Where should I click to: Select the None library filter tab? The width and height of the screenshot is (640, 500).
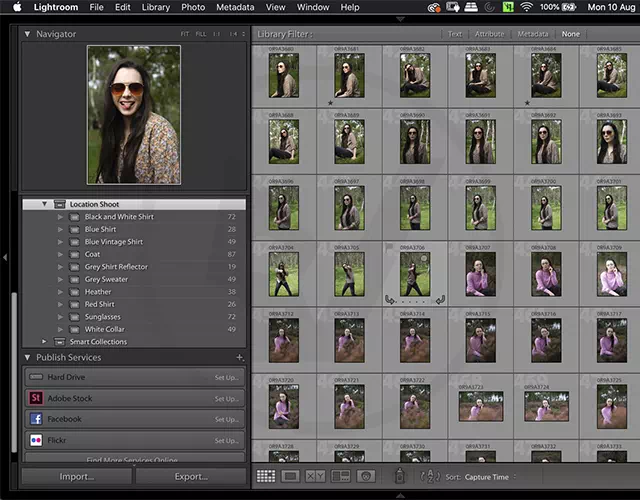click(571, 34)
